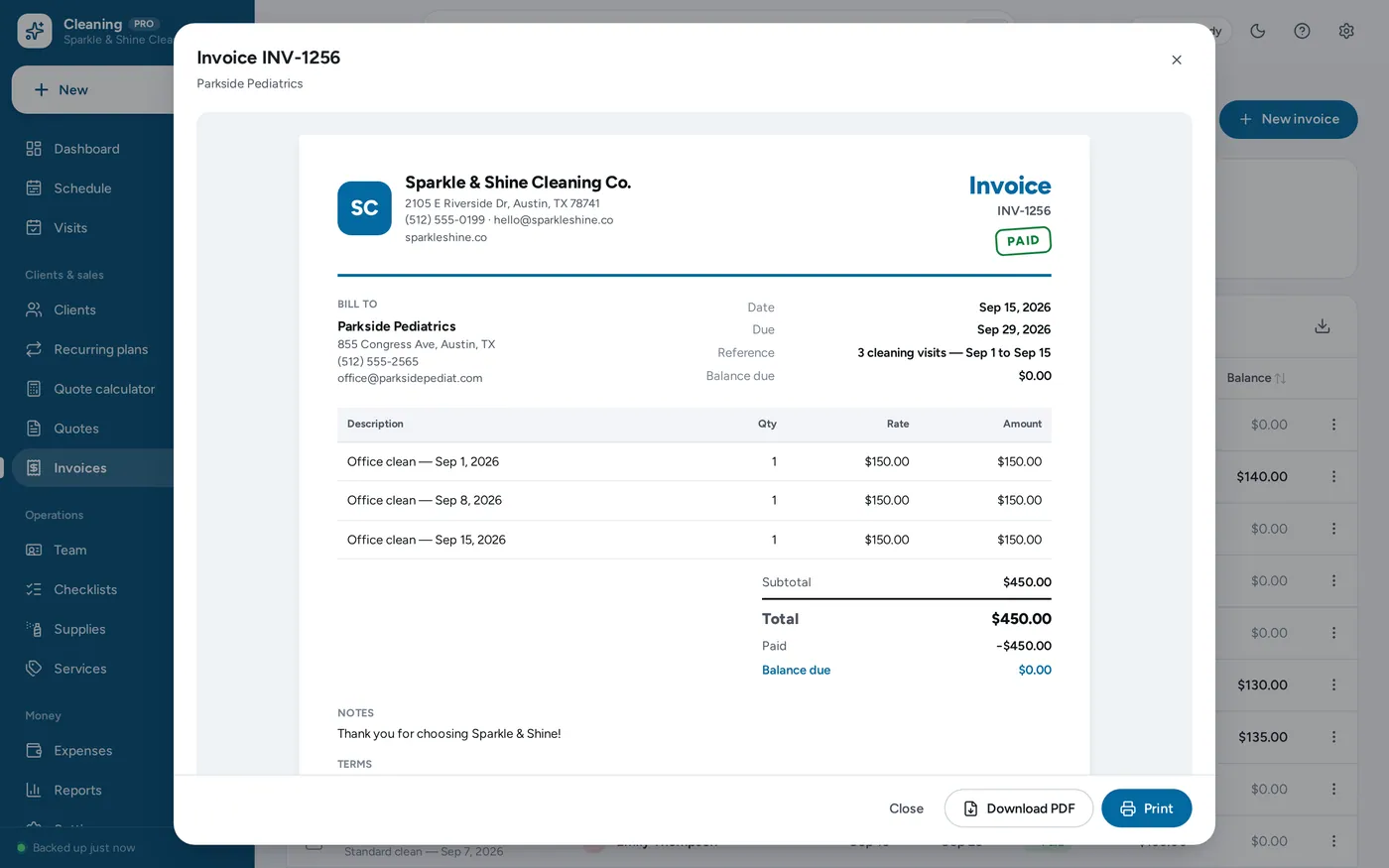Click the Checklists icon in the sidebar
Viewport: 1389px width, 868px height.
[x=34, y=589]
